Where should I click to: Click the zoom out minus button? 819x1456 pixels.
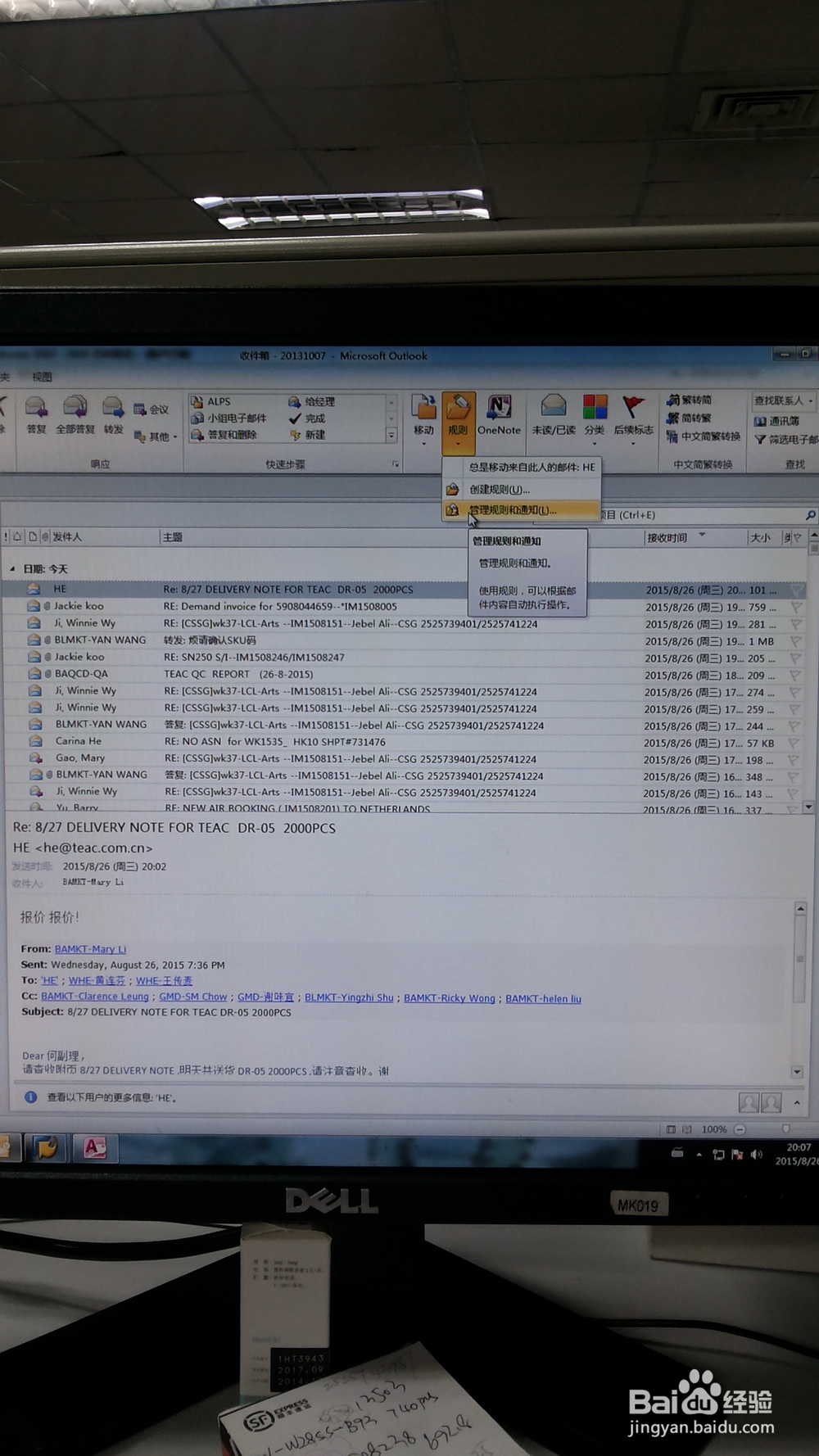pos(740,1129)
